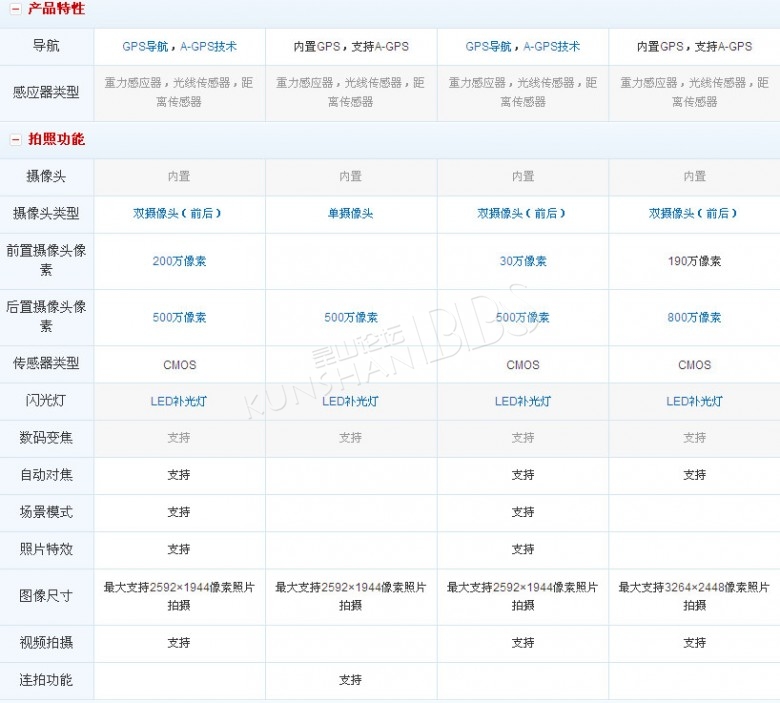Viewport: 780px width, 703px height.
Task: Open 500万像素 rear camera link in third column
Action: click(x=522, y=317)
